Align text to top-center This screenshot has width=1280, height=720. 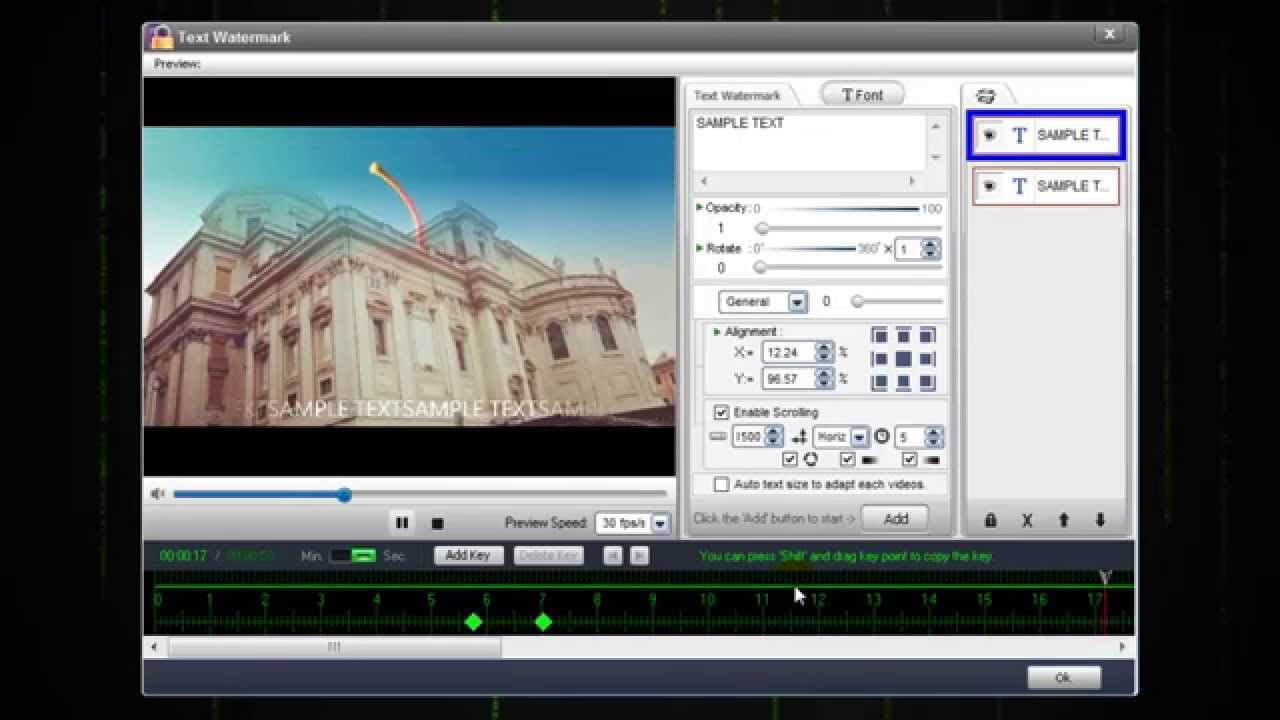(x=903, y=335)
